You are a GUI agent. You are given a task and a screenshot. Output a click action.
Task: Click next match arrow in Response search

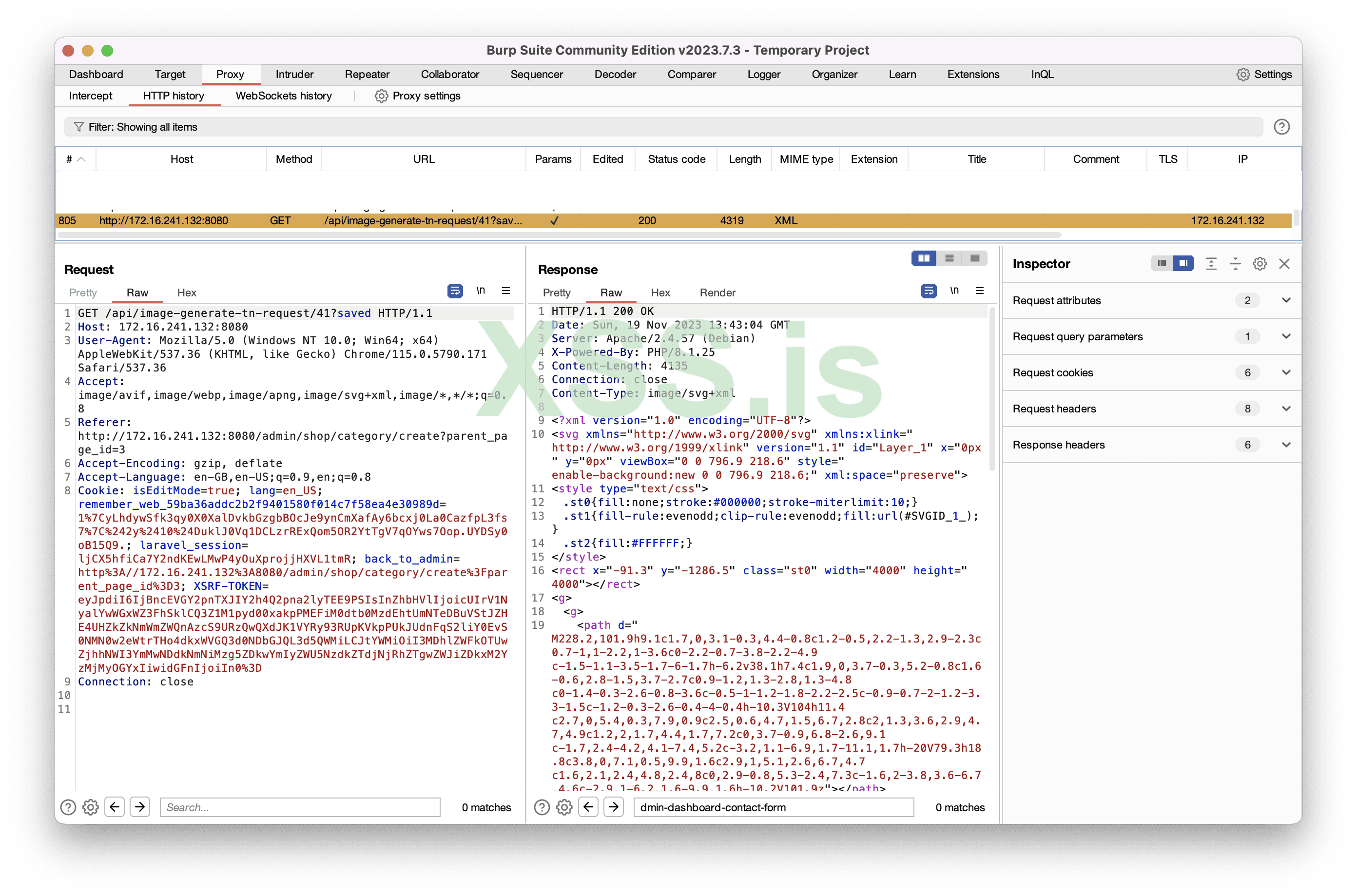pyautogui.click(x=613, y=807)
